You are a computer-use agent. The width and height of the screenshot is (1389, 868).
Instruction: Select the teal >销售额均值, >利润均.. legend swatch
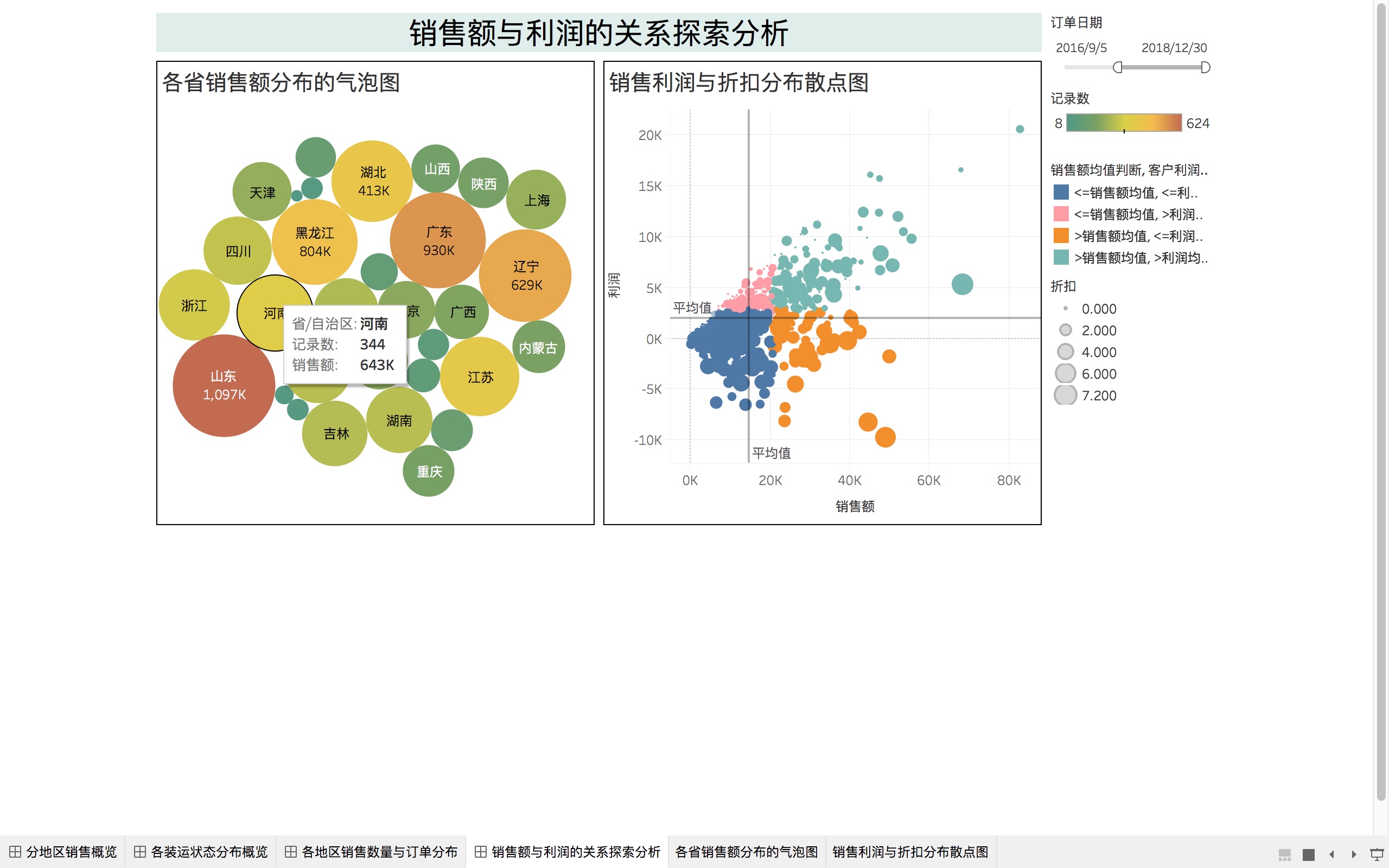[1061, 258]
